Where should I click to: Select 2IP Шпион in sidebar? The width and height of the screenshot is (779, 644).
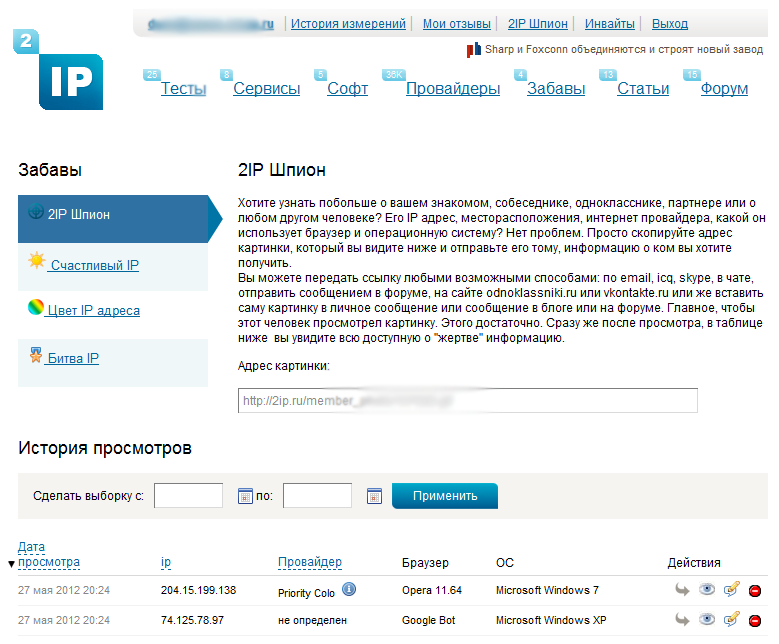[113, 219]
